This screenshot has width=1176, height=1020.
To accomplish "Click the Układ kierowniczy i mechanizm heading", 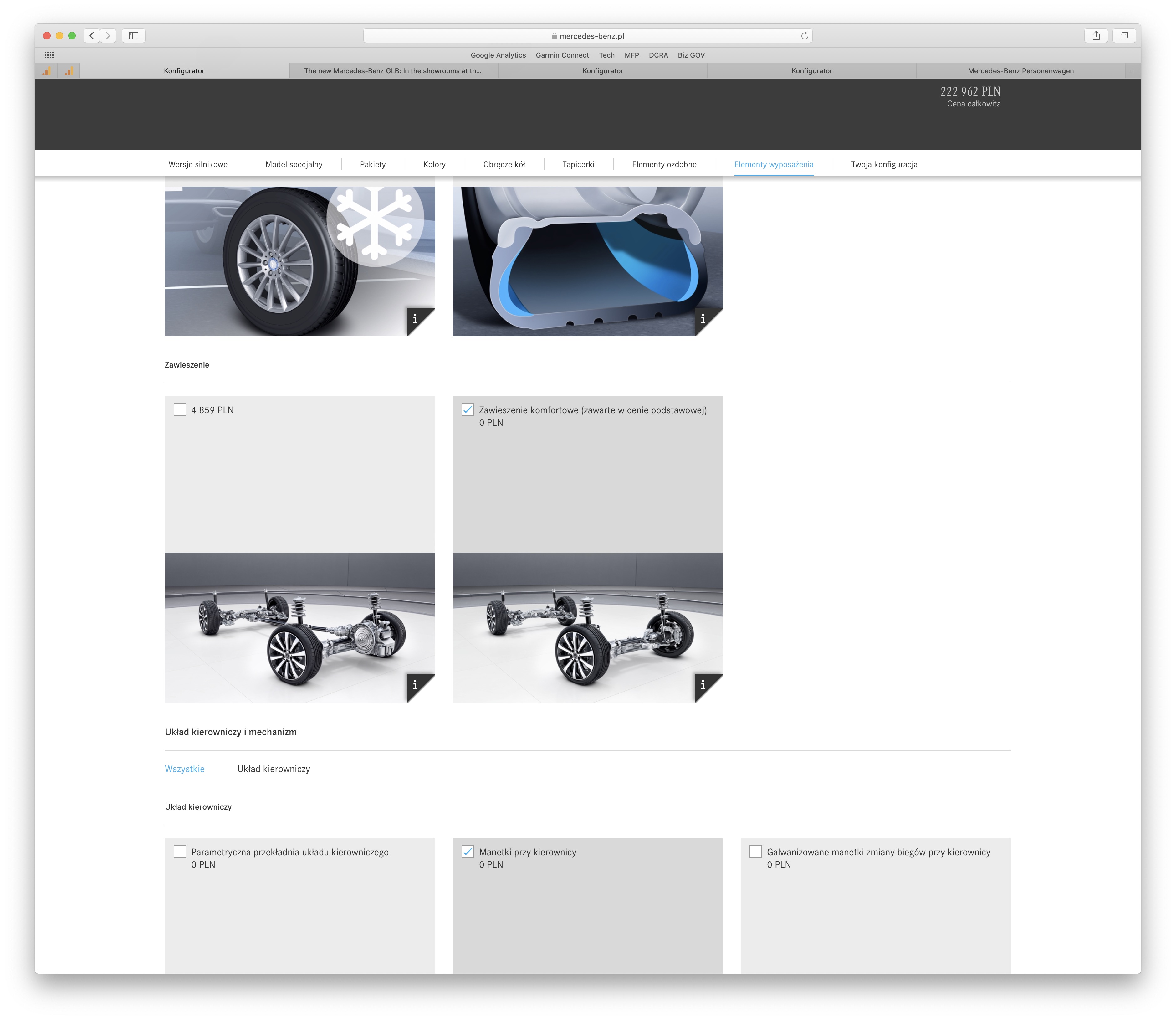I will (x=230, y=732).
